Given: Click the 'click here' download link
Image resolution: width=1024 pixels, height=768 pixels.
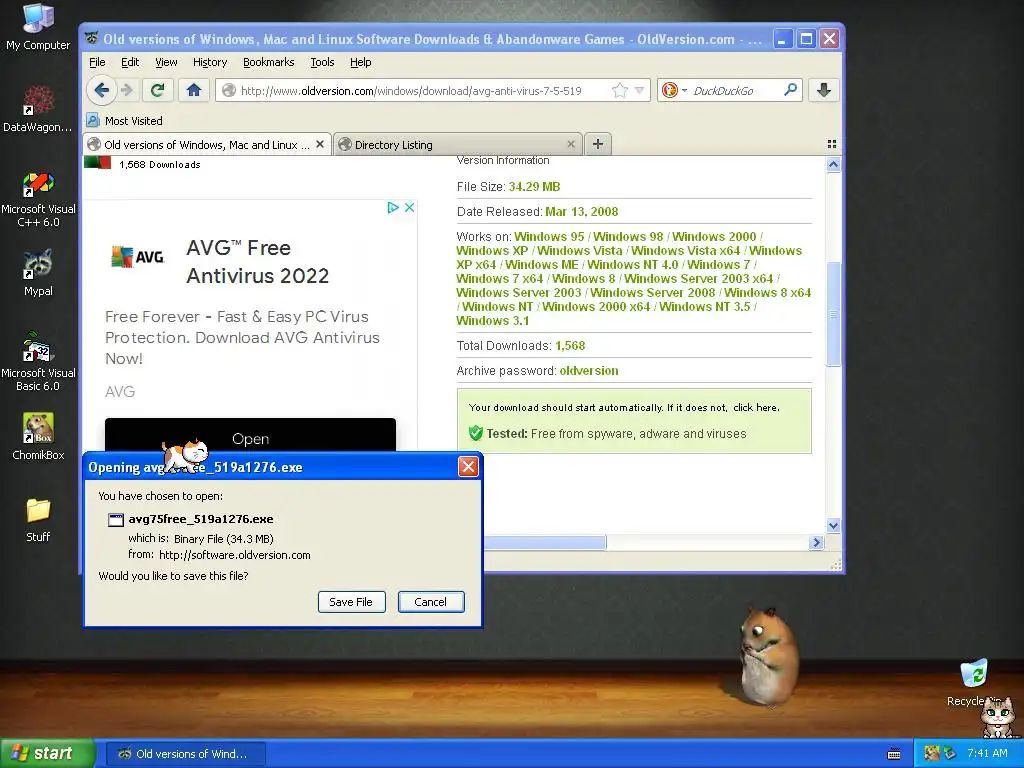Looking at the screenshot, I should tap(756, 408).
